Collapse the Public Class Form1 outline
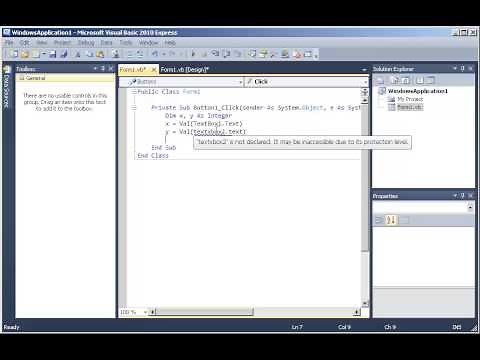The width and height of the screenshot is (480, 360). coord(134,92)
